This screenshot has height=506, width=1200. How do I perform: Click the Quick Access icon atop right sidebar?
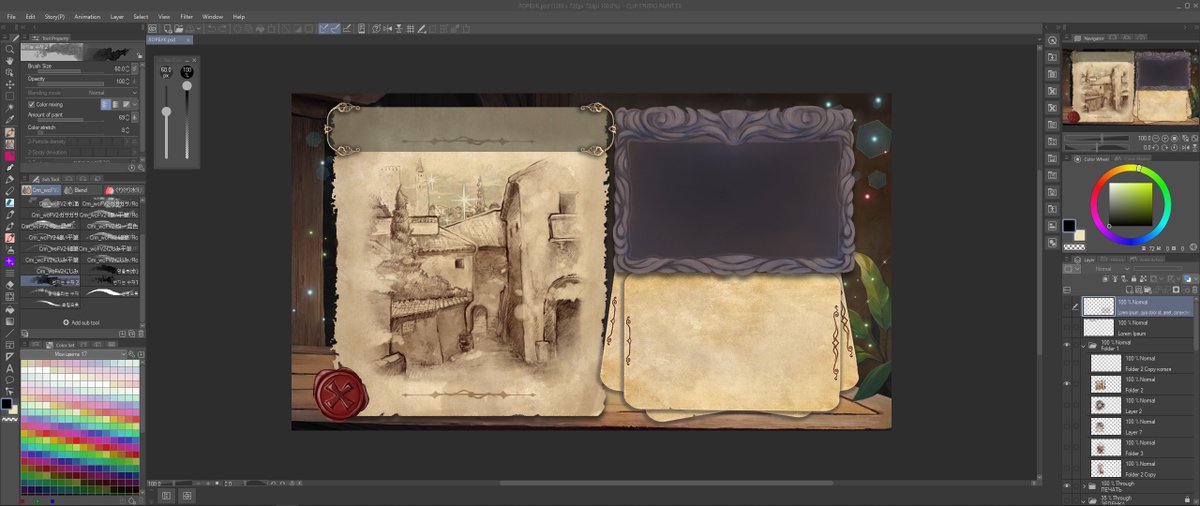click(1053, 40)
